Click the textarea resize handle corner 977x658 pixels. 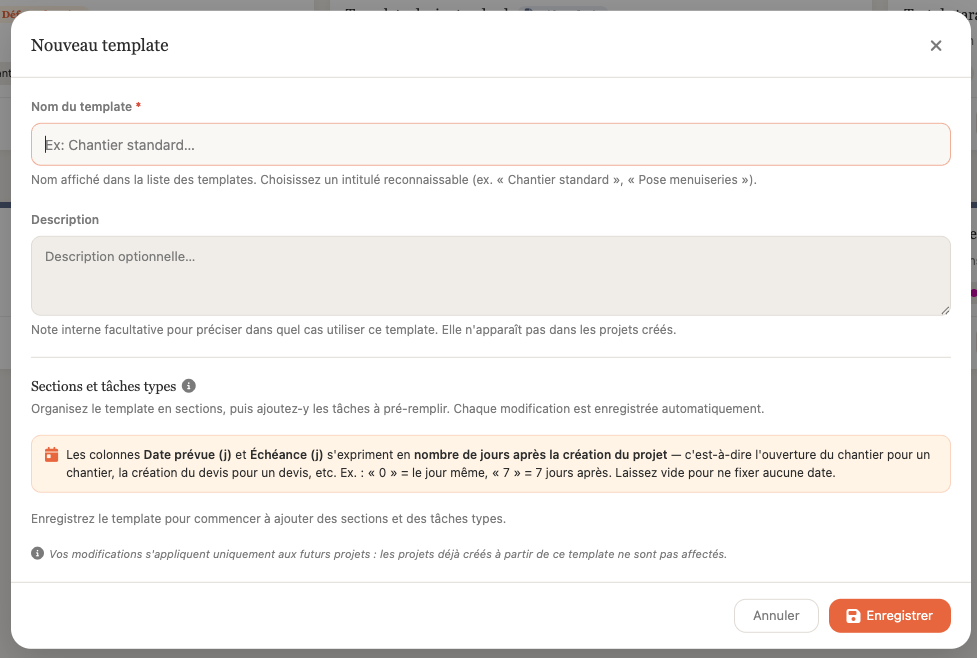point(945,310)
